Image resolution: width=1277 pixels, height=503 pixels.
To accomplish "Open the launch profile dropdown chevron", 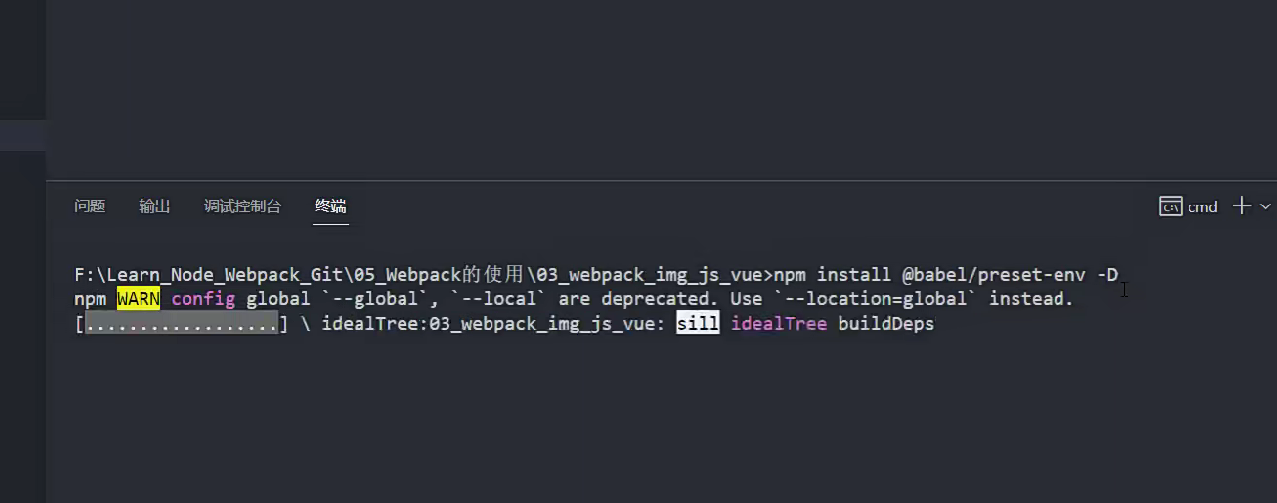I will tap(1265, 206).
